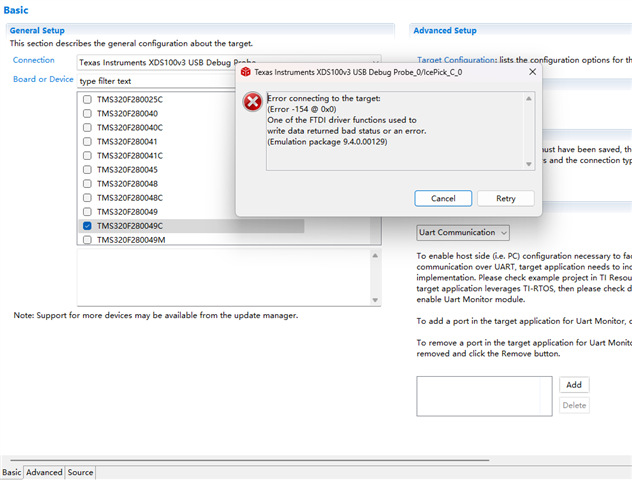Click the CCS cube icon in dialog title
This screenshot has height=480, width=632.
coord(245,72)
